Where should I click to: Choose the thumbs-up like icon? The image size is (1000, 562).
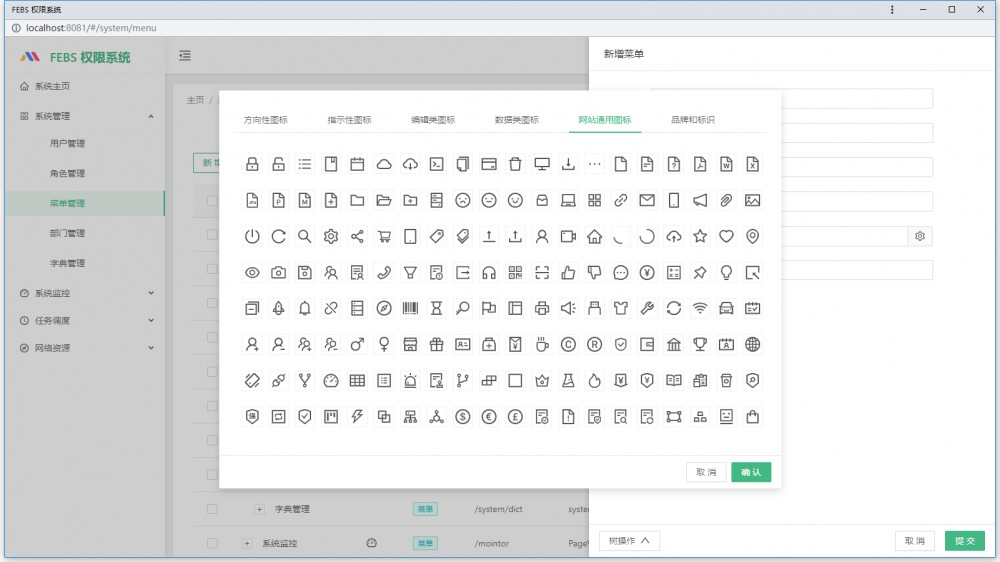568,272
